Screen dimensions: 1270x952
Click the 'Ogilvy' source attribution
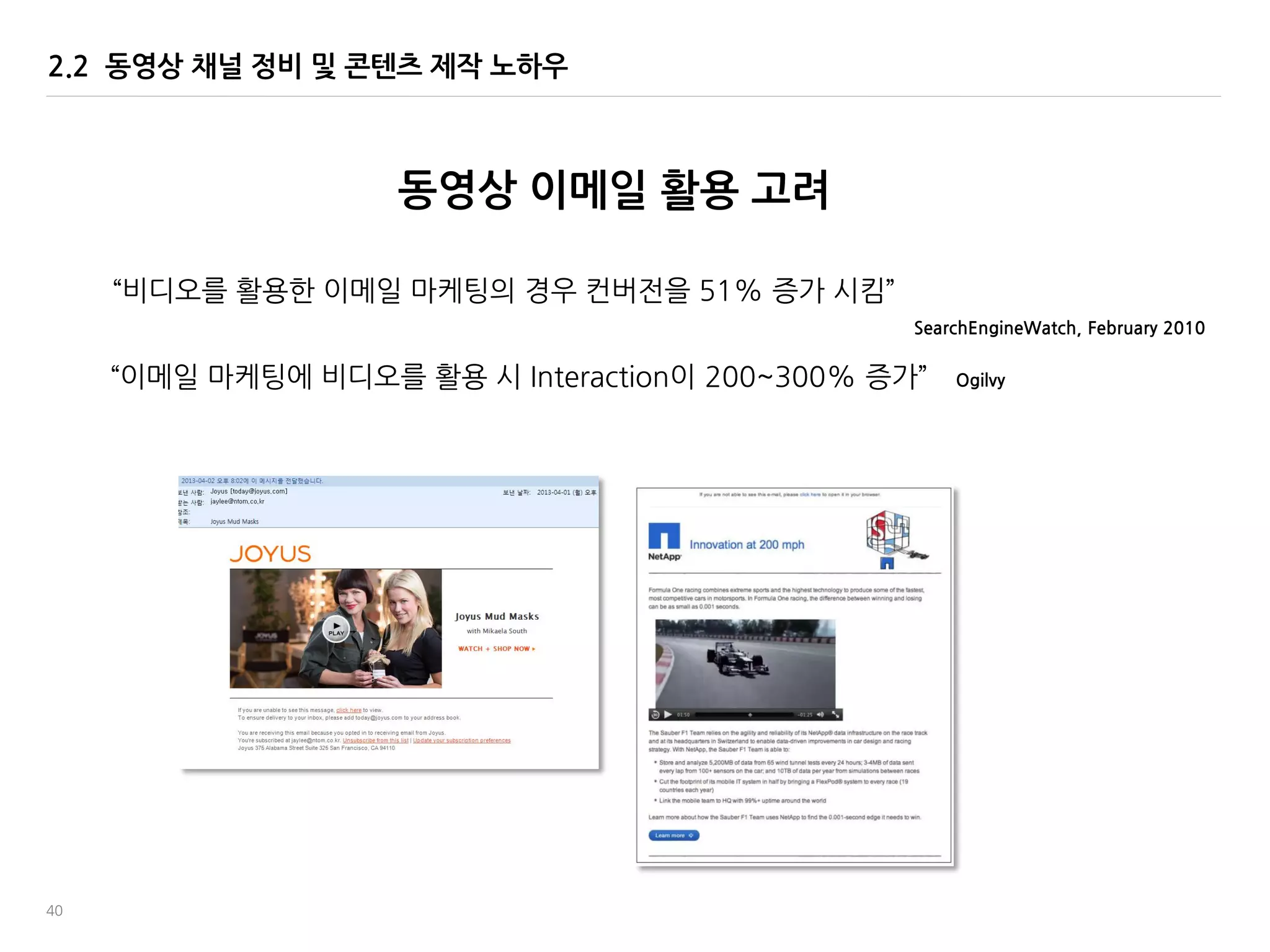click(x=980, y=380)
